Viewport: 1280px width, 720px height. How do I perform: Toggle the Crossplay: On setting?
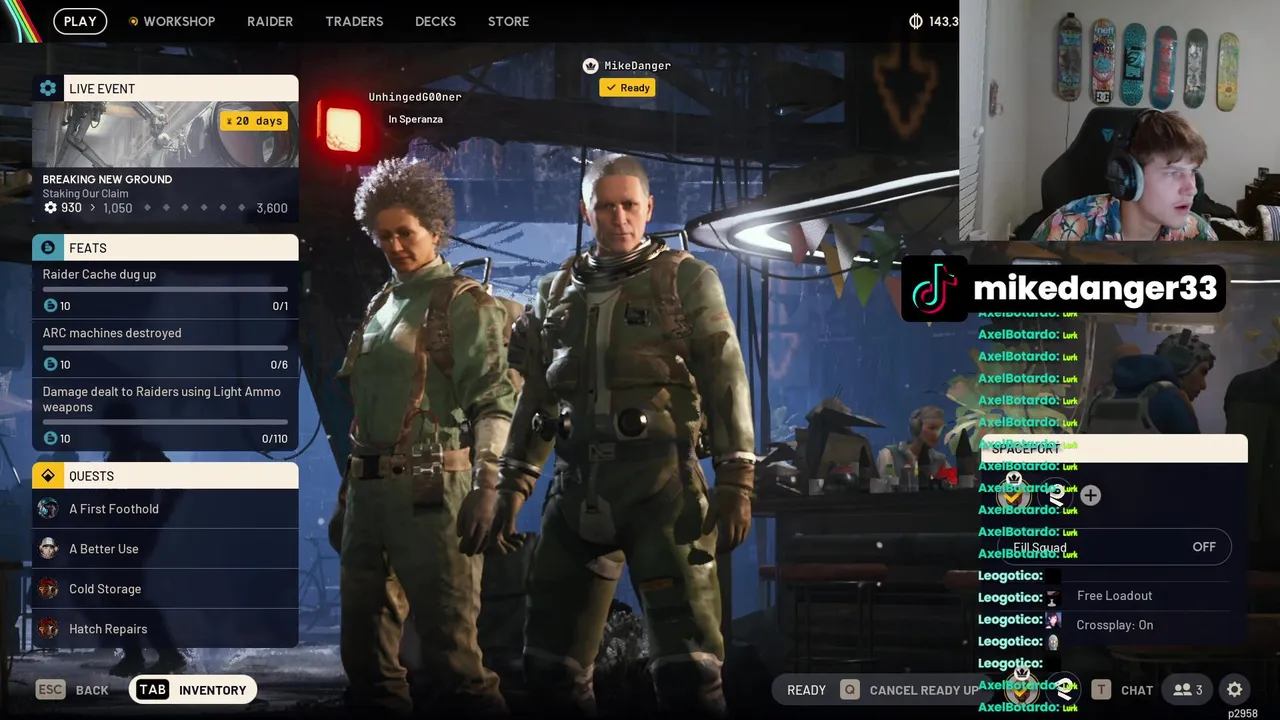tap(1114, 625)
